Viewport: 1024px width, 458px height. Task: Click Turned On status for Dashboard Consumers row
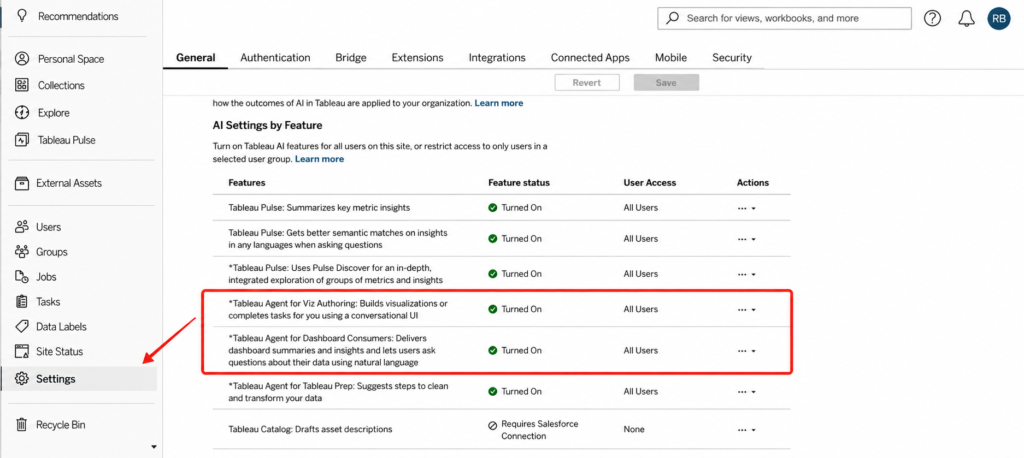click(521, 350)
